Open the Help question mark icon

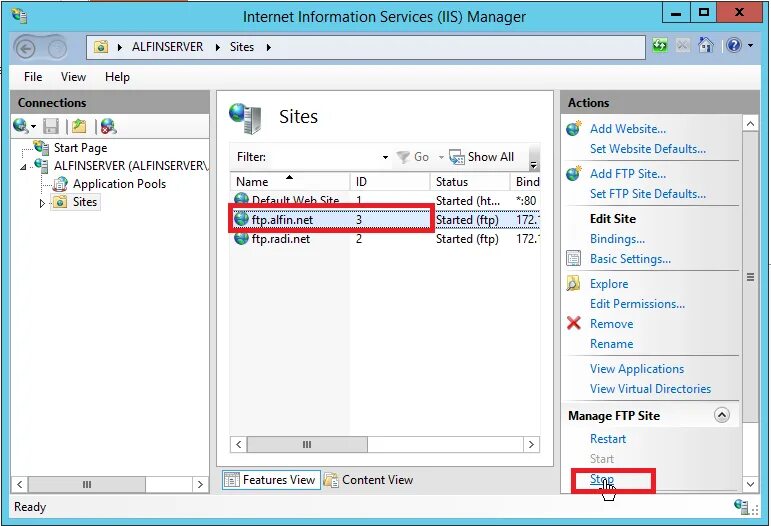[734, 46]
